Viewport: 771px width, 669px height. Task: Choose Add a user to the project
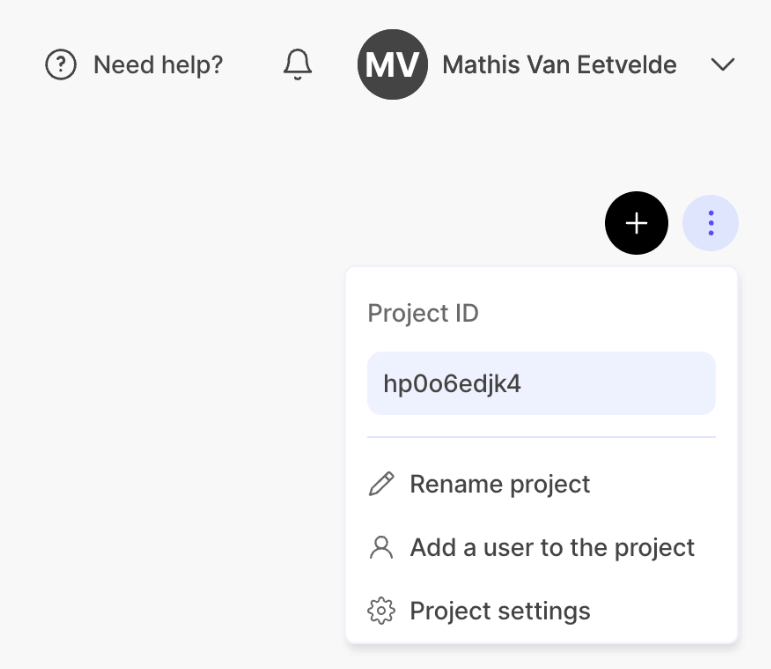coord(551,548)
